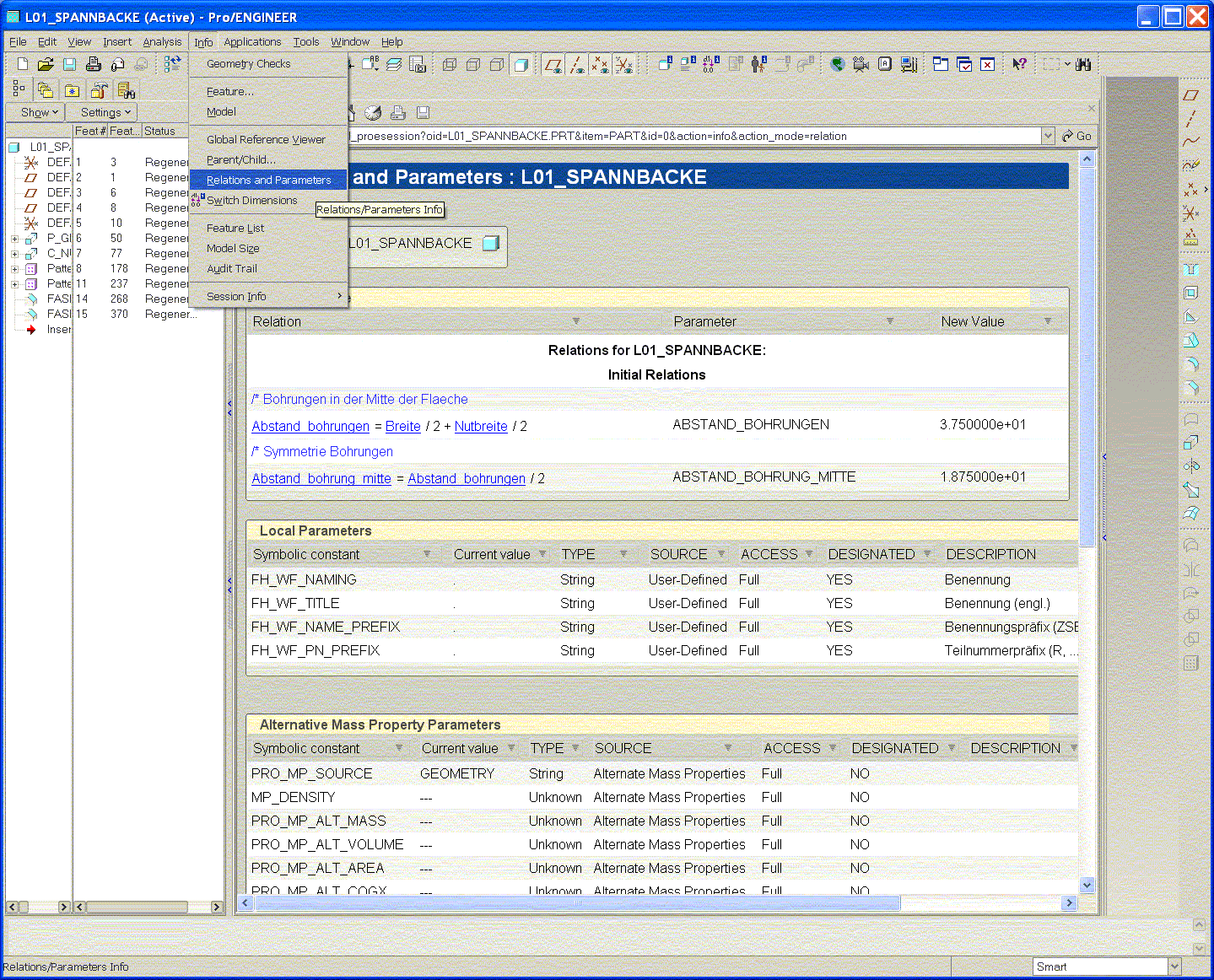Click the Regenerate model icon

pyautogui.click(x=173, y=64)
